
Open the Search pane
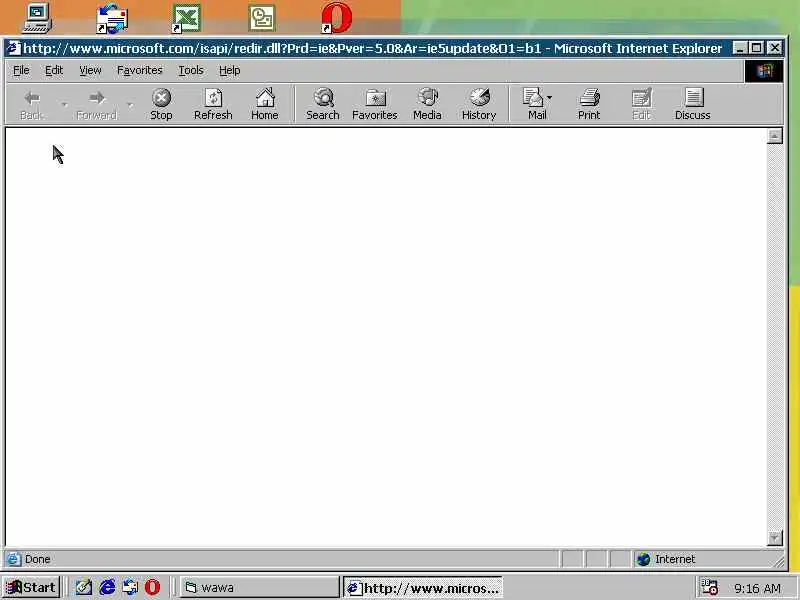(322, 105)
